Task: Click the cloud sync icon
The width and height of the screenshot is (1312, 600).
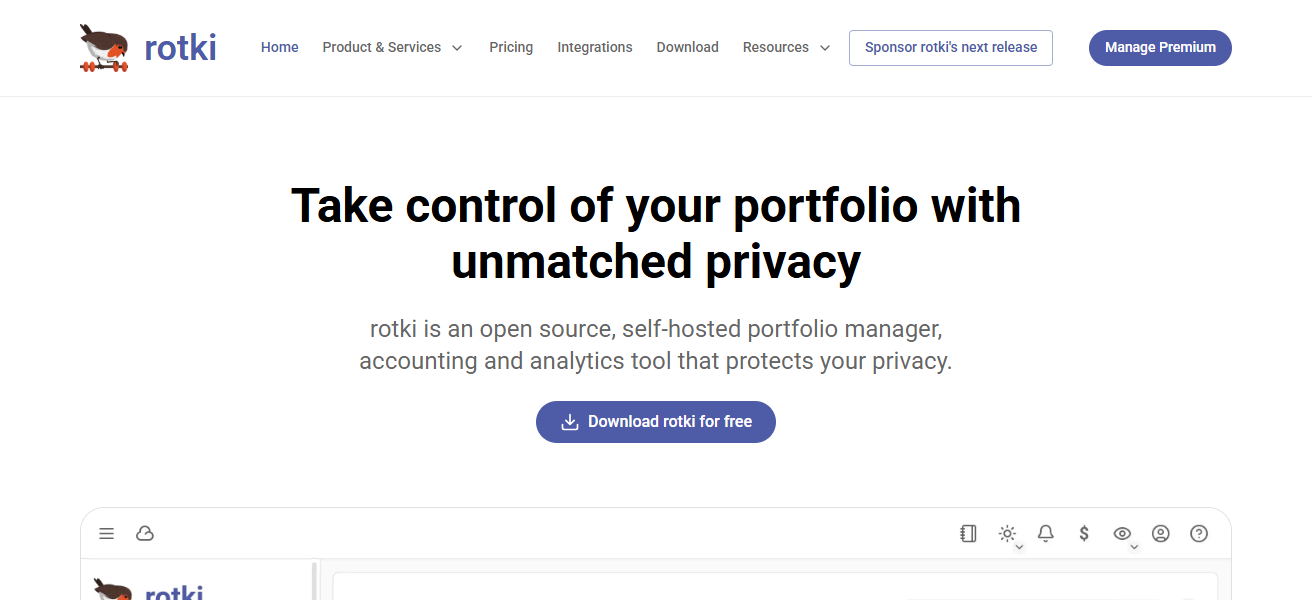Action: (x=145, y=534)
